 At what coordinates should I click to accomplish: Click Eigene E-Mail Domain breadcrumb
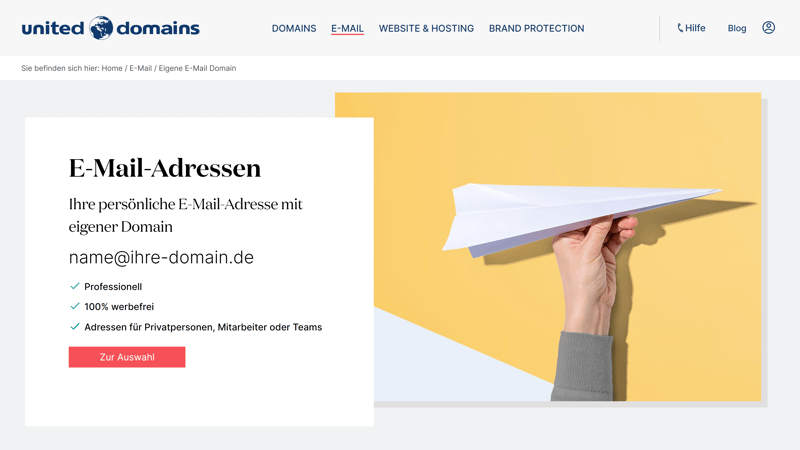pos(197,68)
